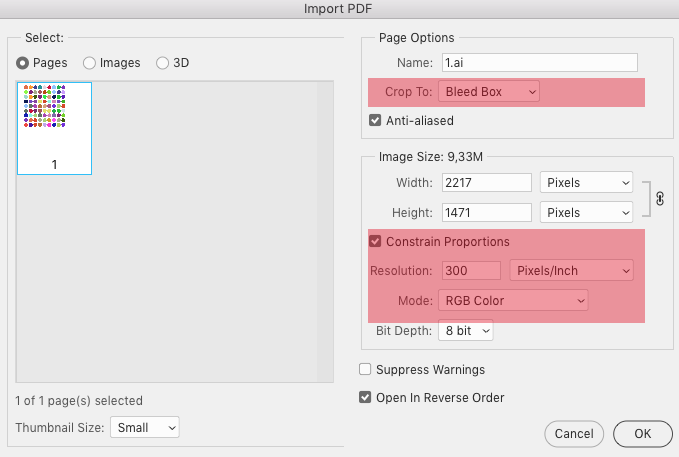
Task: Toggle the Anti-aliased checkbox
Action: tap(376, 121)
